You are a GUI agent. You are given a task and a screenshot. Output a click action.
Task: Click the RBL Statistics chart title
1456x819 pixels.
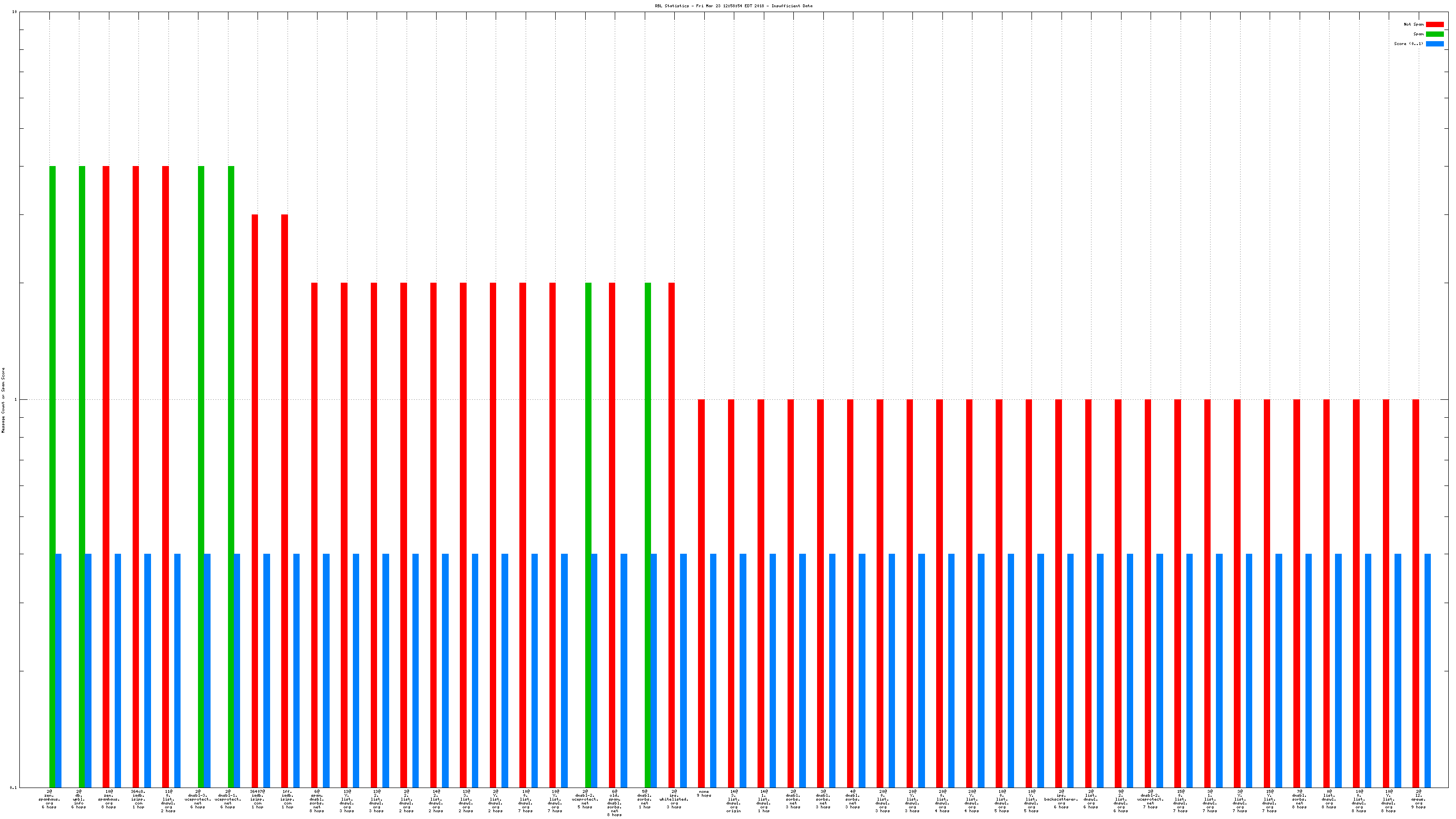pyautogui.click(x=733, y=6)
